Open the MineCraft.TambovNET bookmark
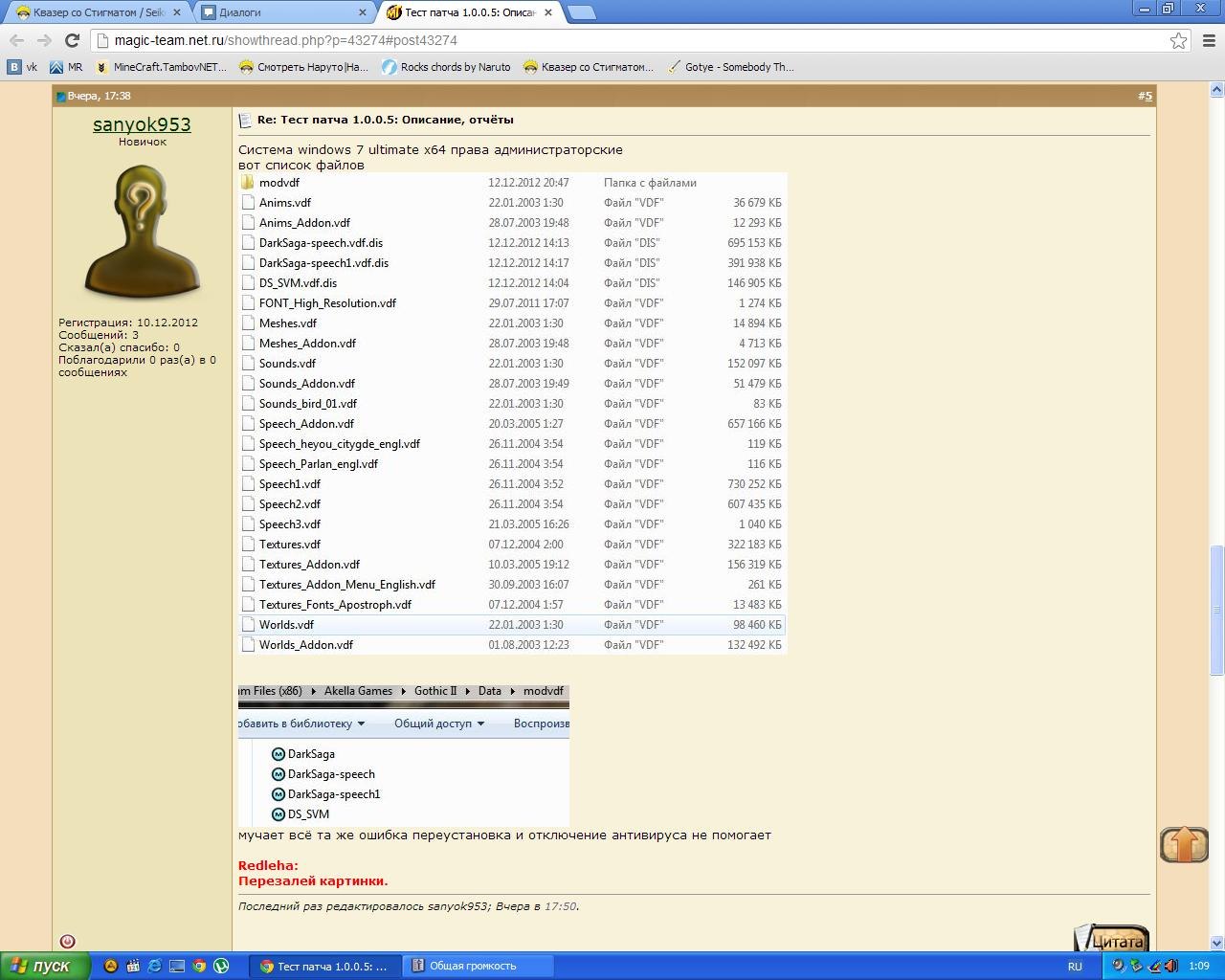This screenshot has width=1225, height=980. pos(161,67)
